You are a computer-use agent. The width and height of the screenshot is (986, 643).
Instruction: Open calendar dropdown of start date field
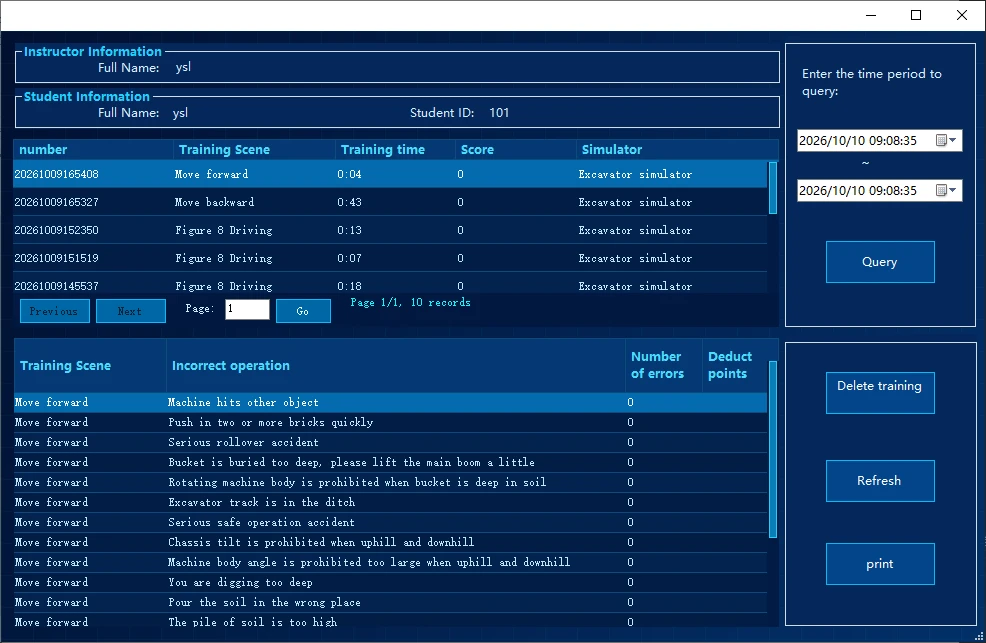(946, 140)
